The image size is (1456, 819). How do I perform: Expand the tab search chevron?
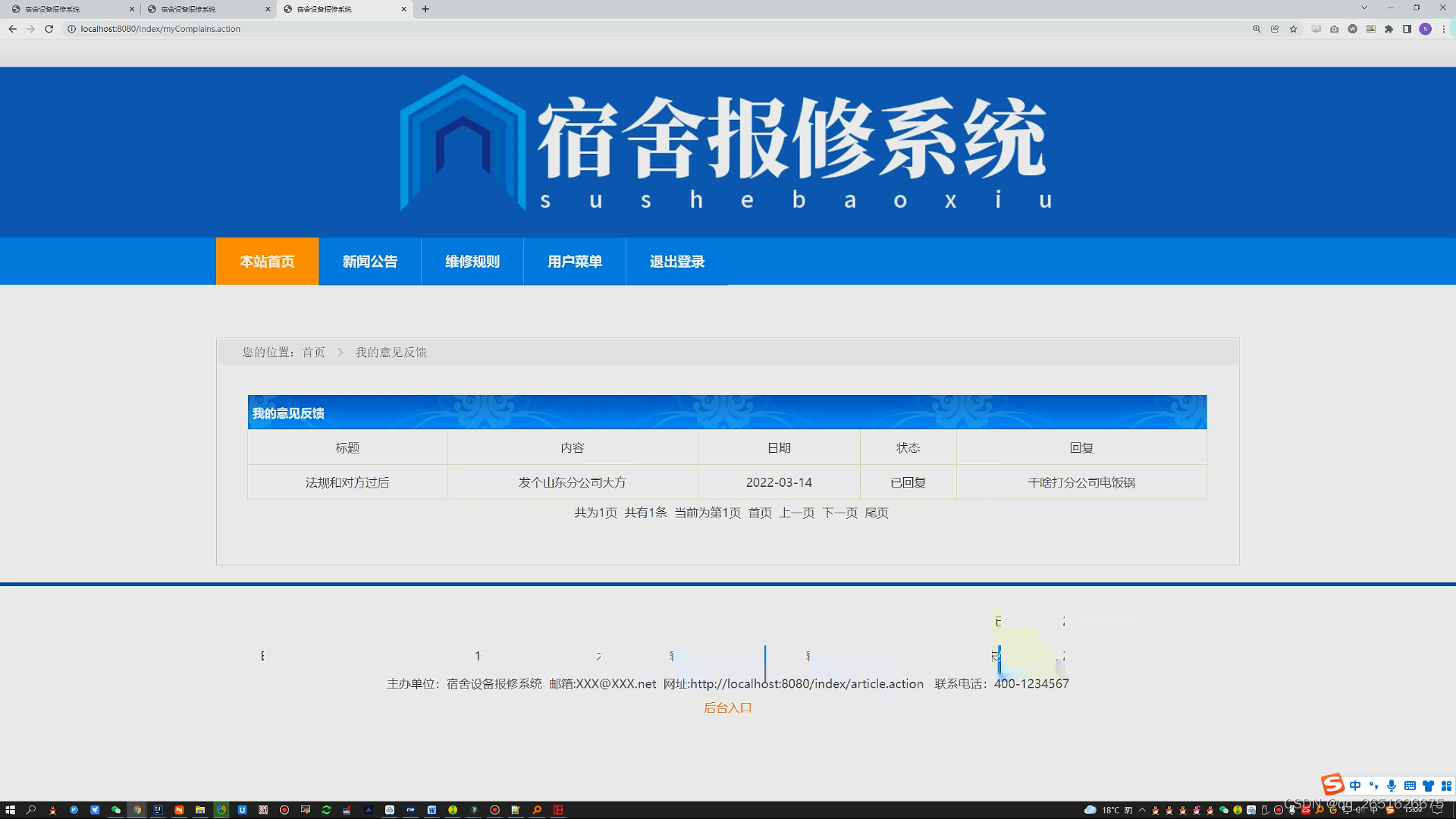[x=1364, y=8]
